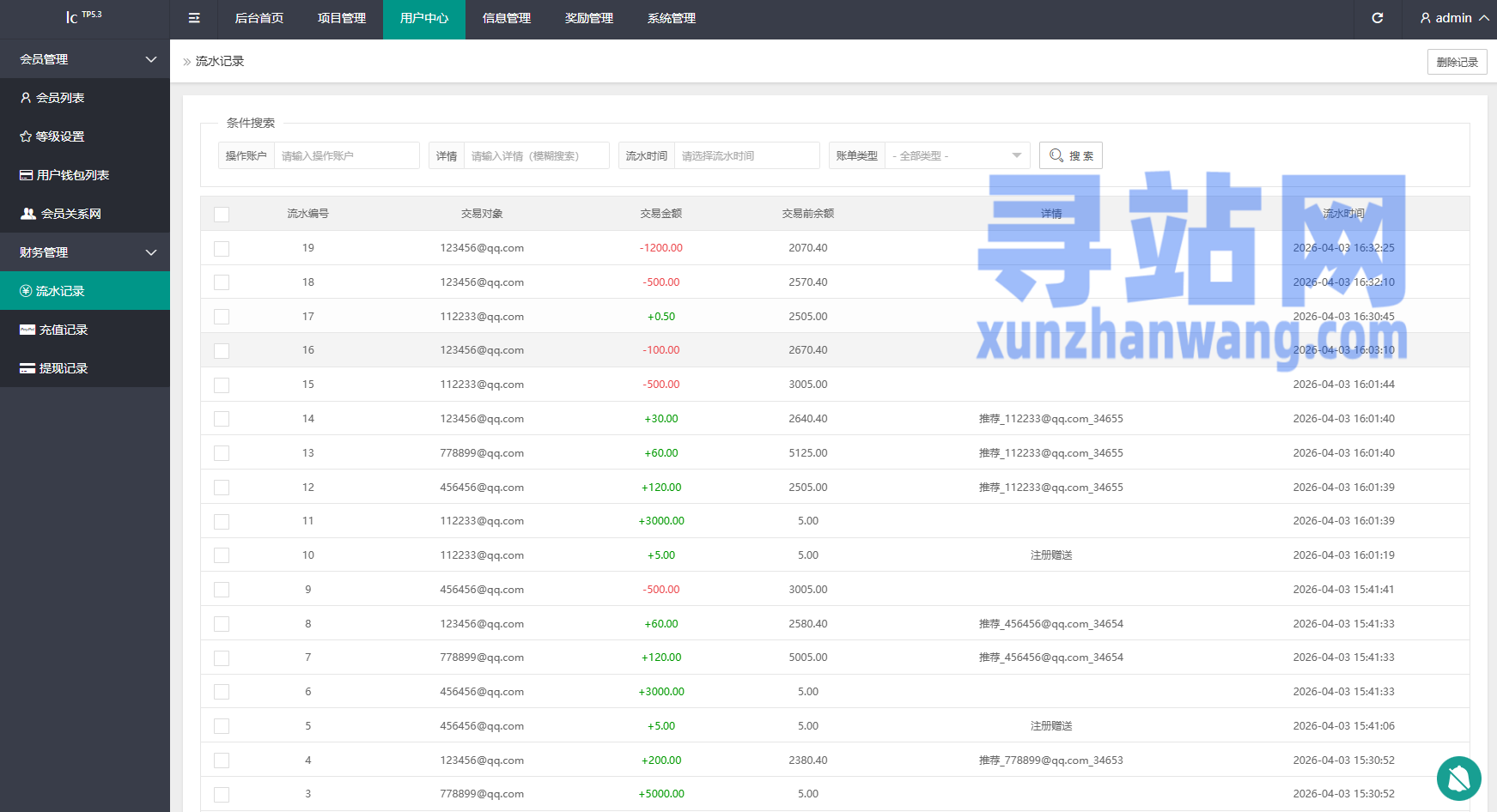
Task: Collapse the 财务管理 sidebar group
Action: click(85, 252)
